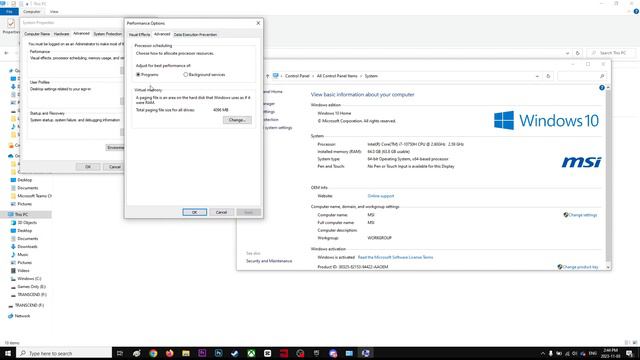Switch to Data Execution Prevention tab
The height and width of the screenshot is (360, 640).
pos(195,35)
